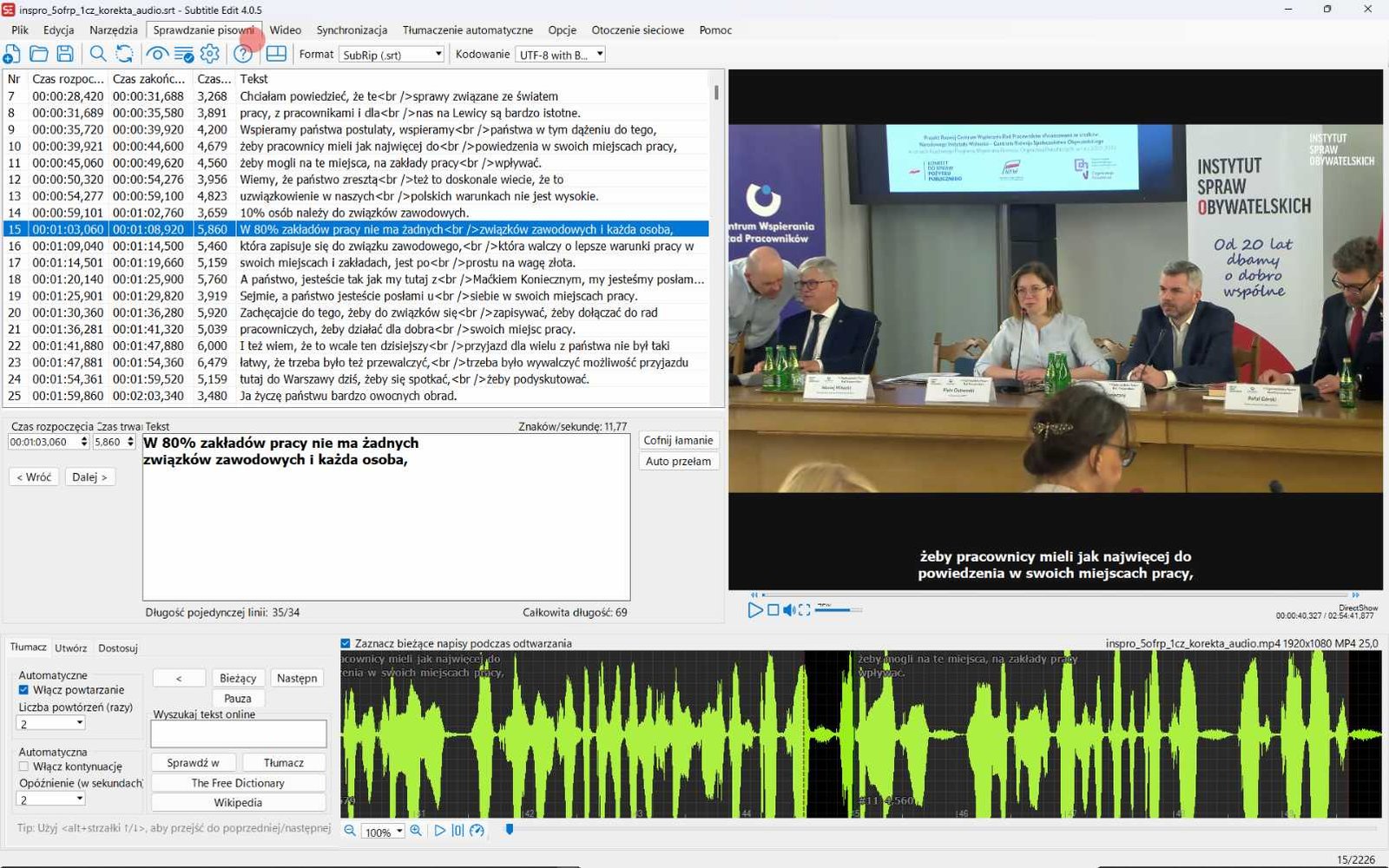
Task: Open the Tłumaczenie automatyczne menu
Action: click(468, 30)
